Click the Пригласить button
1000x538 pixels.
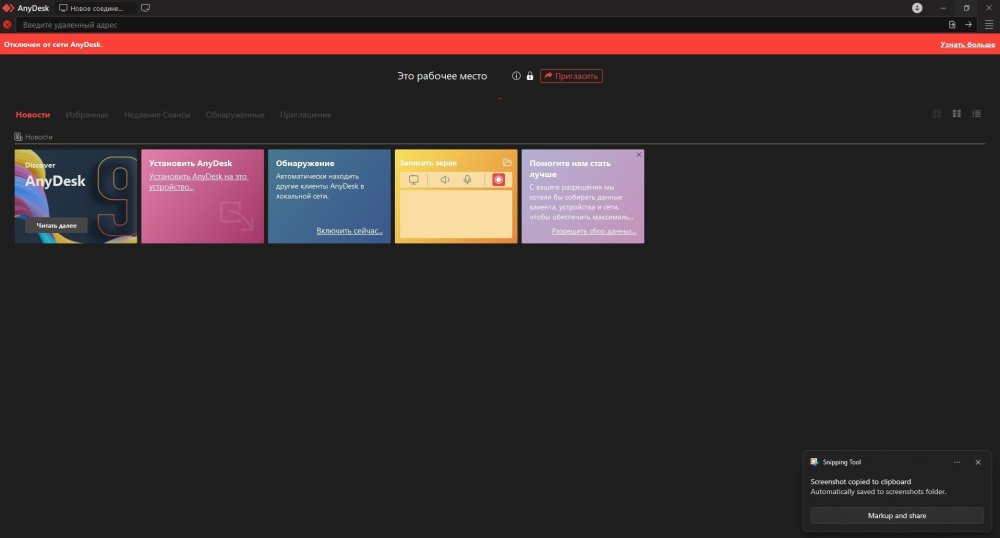pos(571,76)
